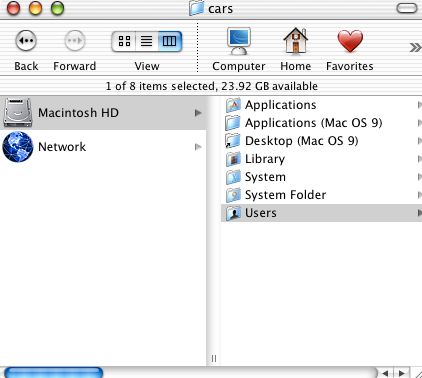Screen dimensions: 422x378
Task: Expand Network using its arrow
Action: point(198,147)
